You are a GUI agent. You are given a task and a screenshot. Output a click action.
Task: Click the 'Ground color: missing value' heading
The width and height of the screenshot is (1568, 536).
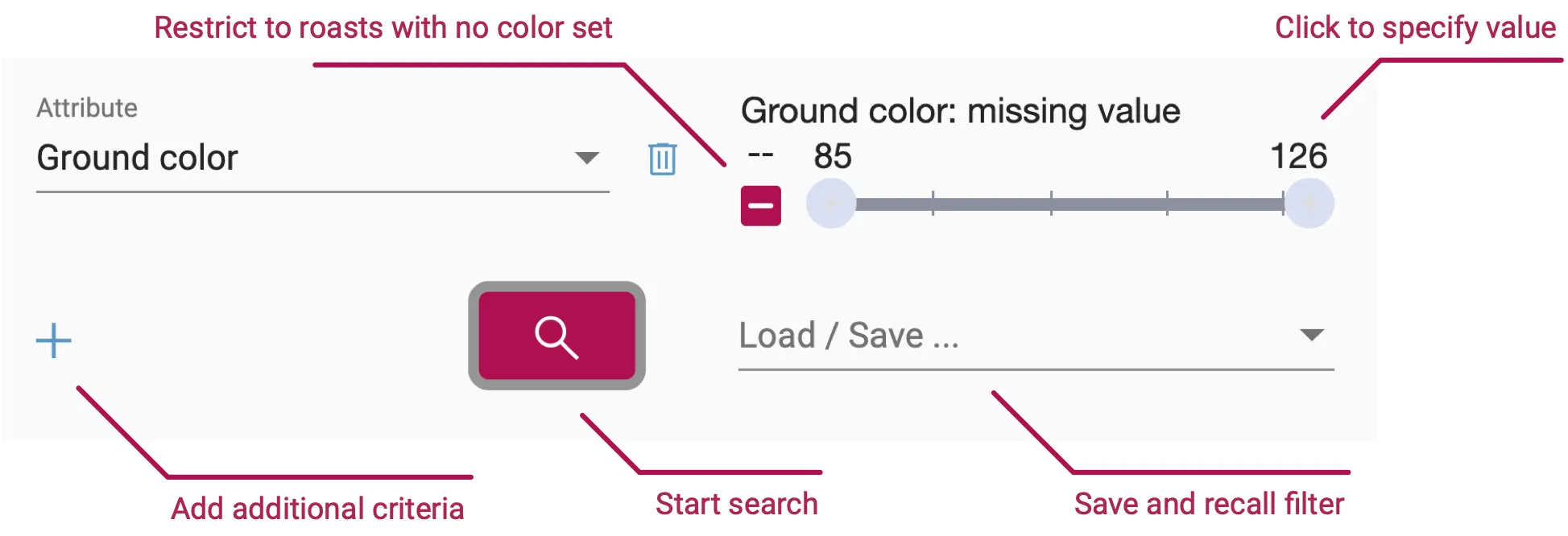tap(960, 111)
